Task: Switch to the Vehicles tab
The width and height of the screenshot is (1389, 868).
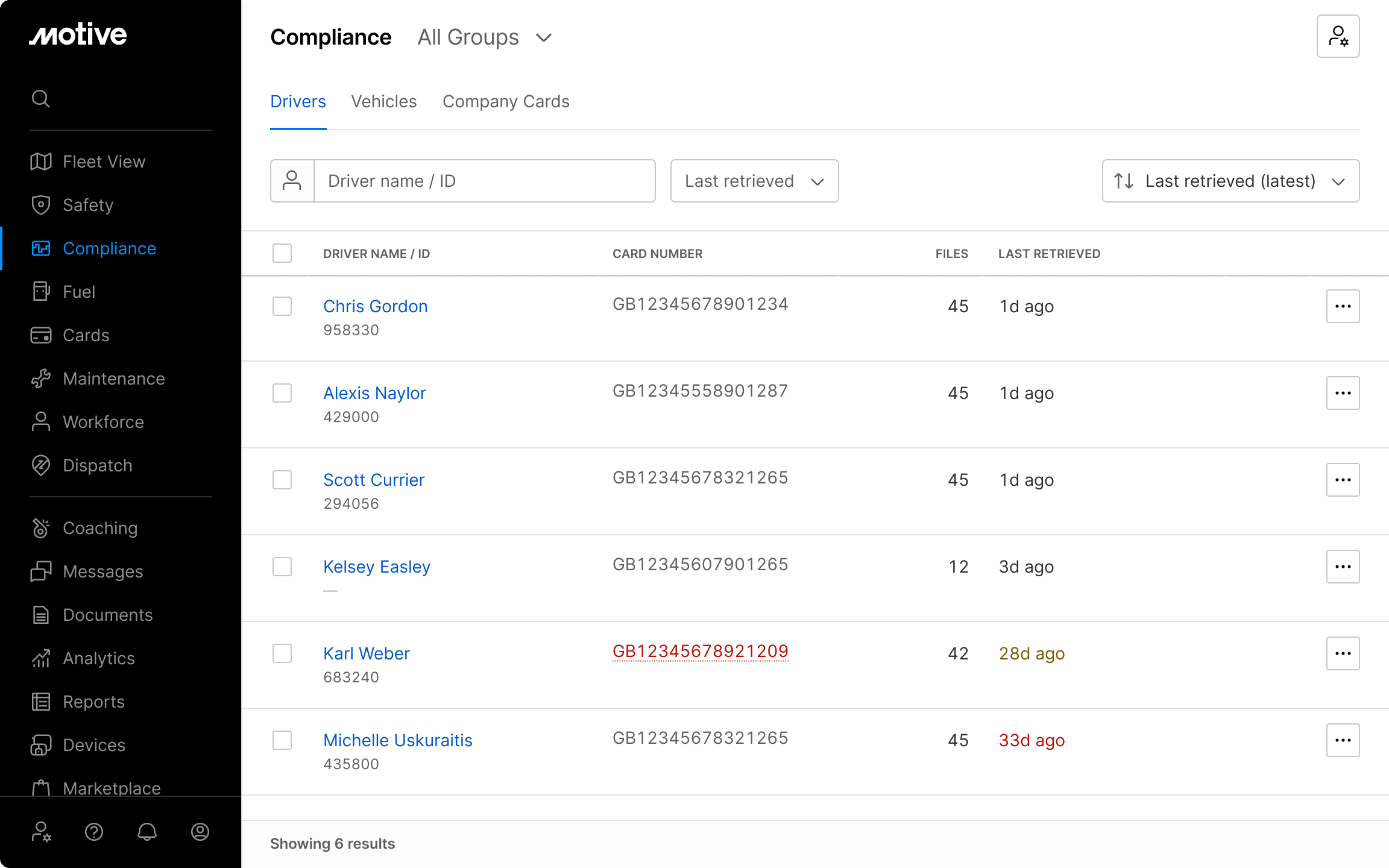Action: pos(384,101)
